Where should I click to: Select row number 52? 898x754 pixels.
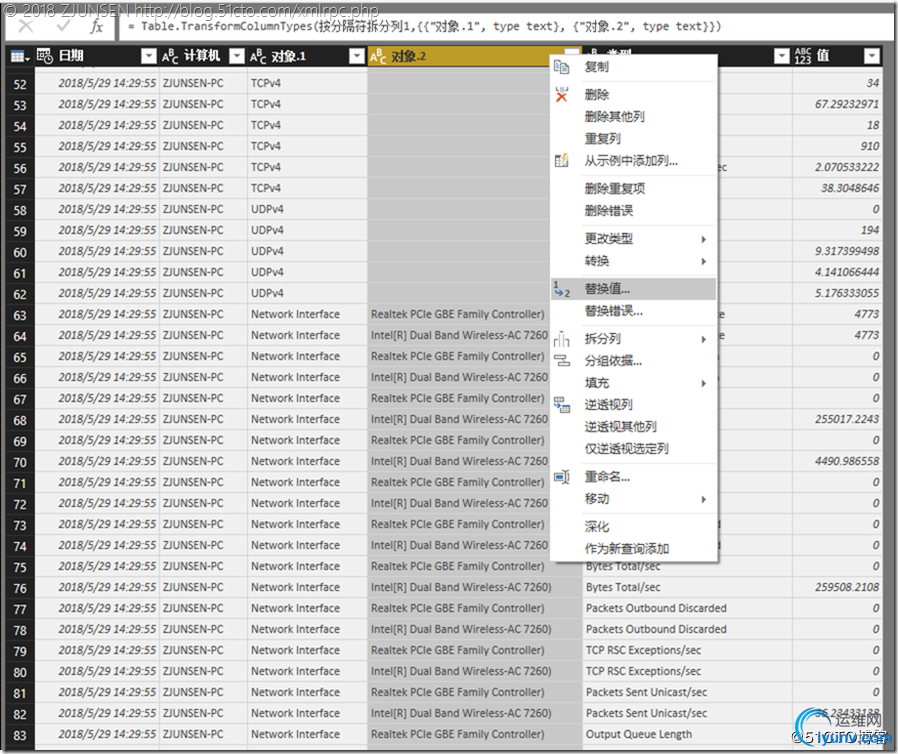click(20, 84)
